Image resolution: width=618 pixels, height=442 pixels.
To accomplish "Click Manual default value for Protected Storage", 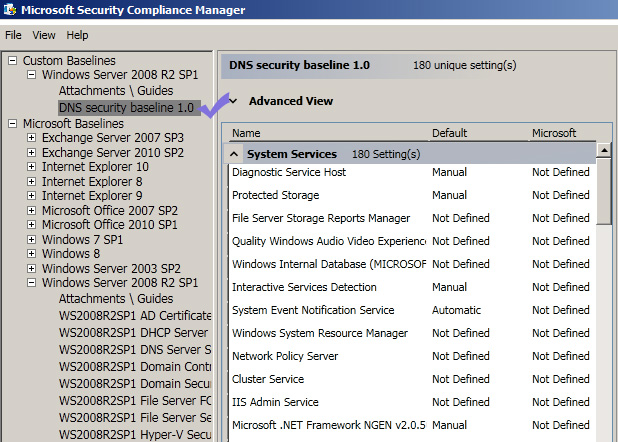I will click(449, 195).
